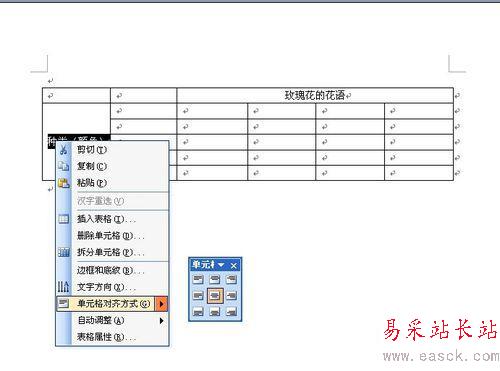Viewport: 500px width, 371px height.
Task: Click the Paste clipboard icon beside 粘贴(P)
Action: (64, 183)
